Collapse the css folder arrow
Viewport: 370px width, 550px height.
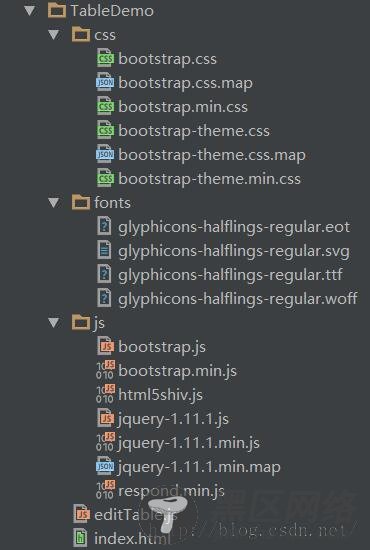[54, 34]
